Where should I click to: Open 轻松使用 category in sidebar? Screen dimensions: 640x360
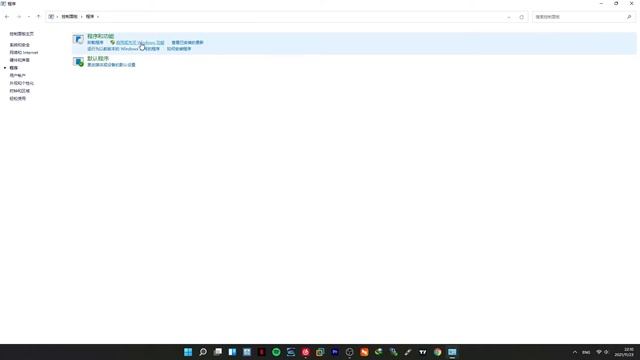18,98
